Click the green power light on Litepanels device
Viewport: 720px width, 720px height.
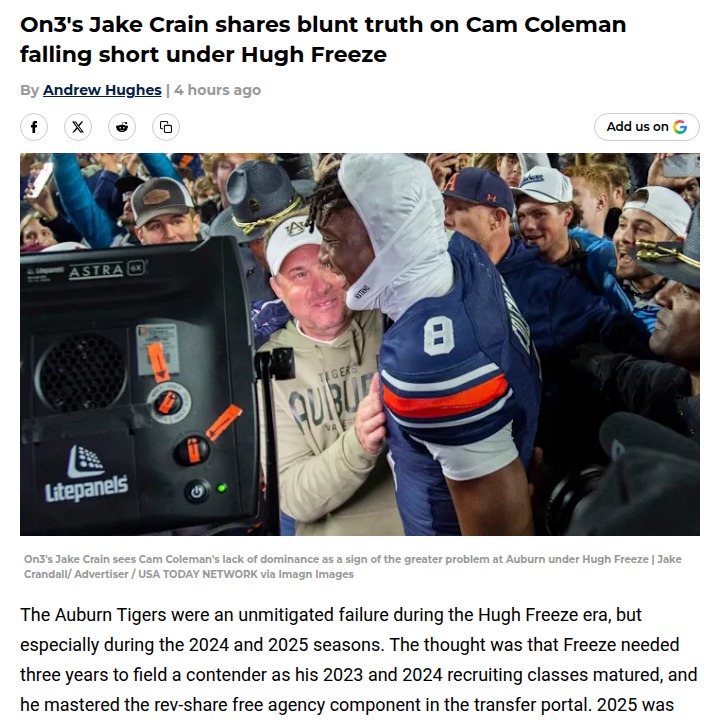[x=222, y=489]
